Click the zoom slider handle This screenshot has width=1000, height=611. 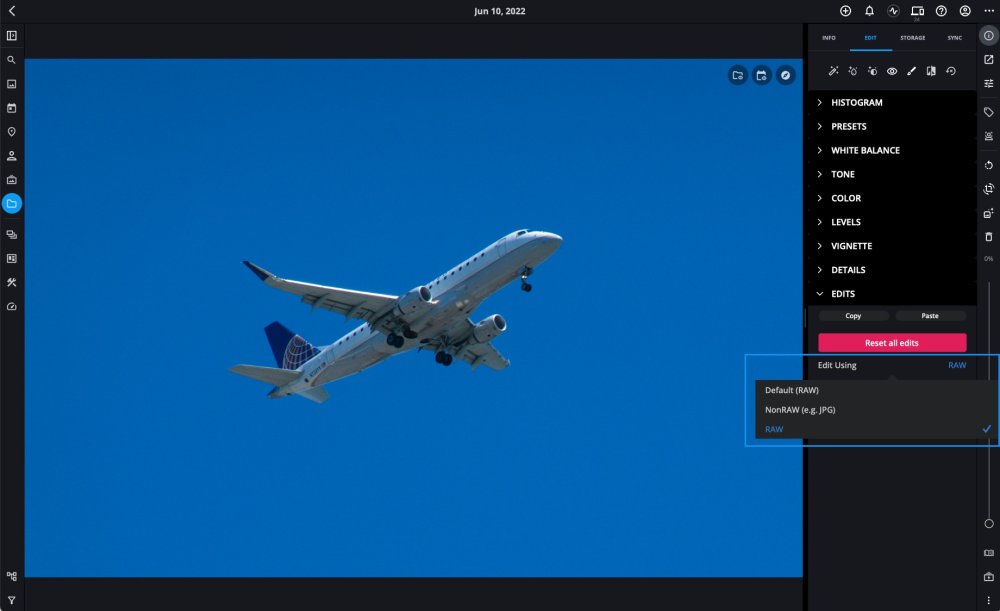coord(989,524)
